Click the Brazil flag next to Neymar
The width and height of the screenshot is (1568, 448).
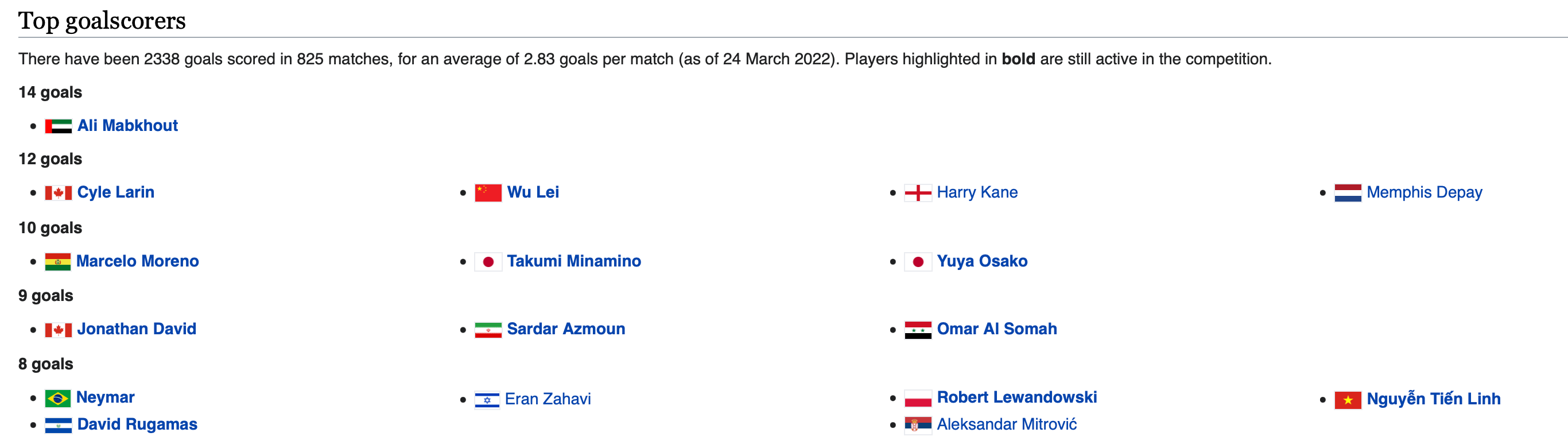coord(58,398)
